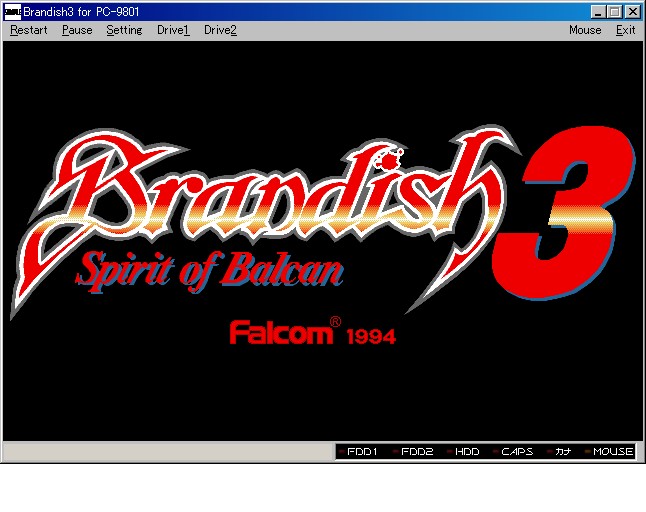Image resolution: width=646 pixels, height=512 pixels.
Task: Click the FDD2 status indicator
Action: (413, 451)
